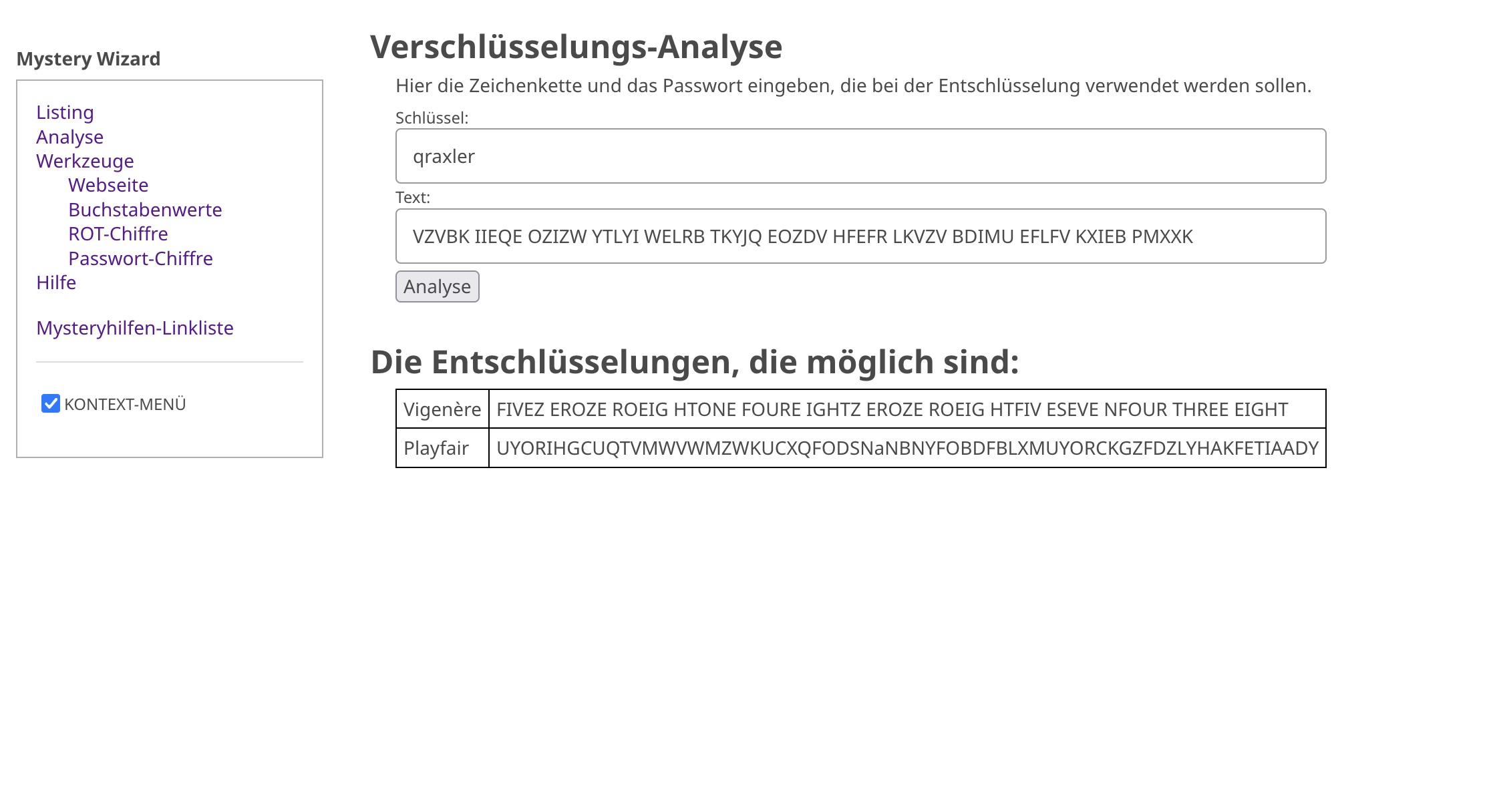Open the Mysteryhilfen-Linkliste link
The width and height of the screenshot is (1487, 812).
tap(135, 328)
